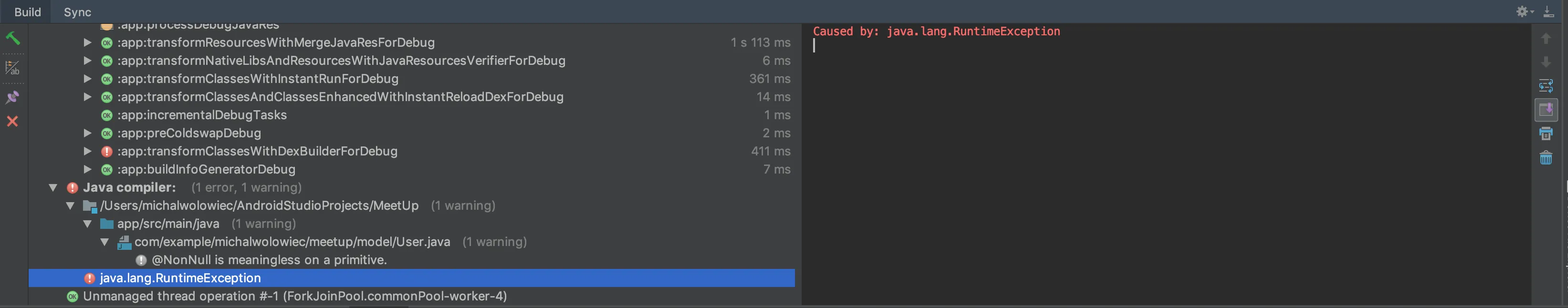This screenshot has height=308, width=1568.
Task: Toggle scroll to end of console
Action: [1546, 110]
